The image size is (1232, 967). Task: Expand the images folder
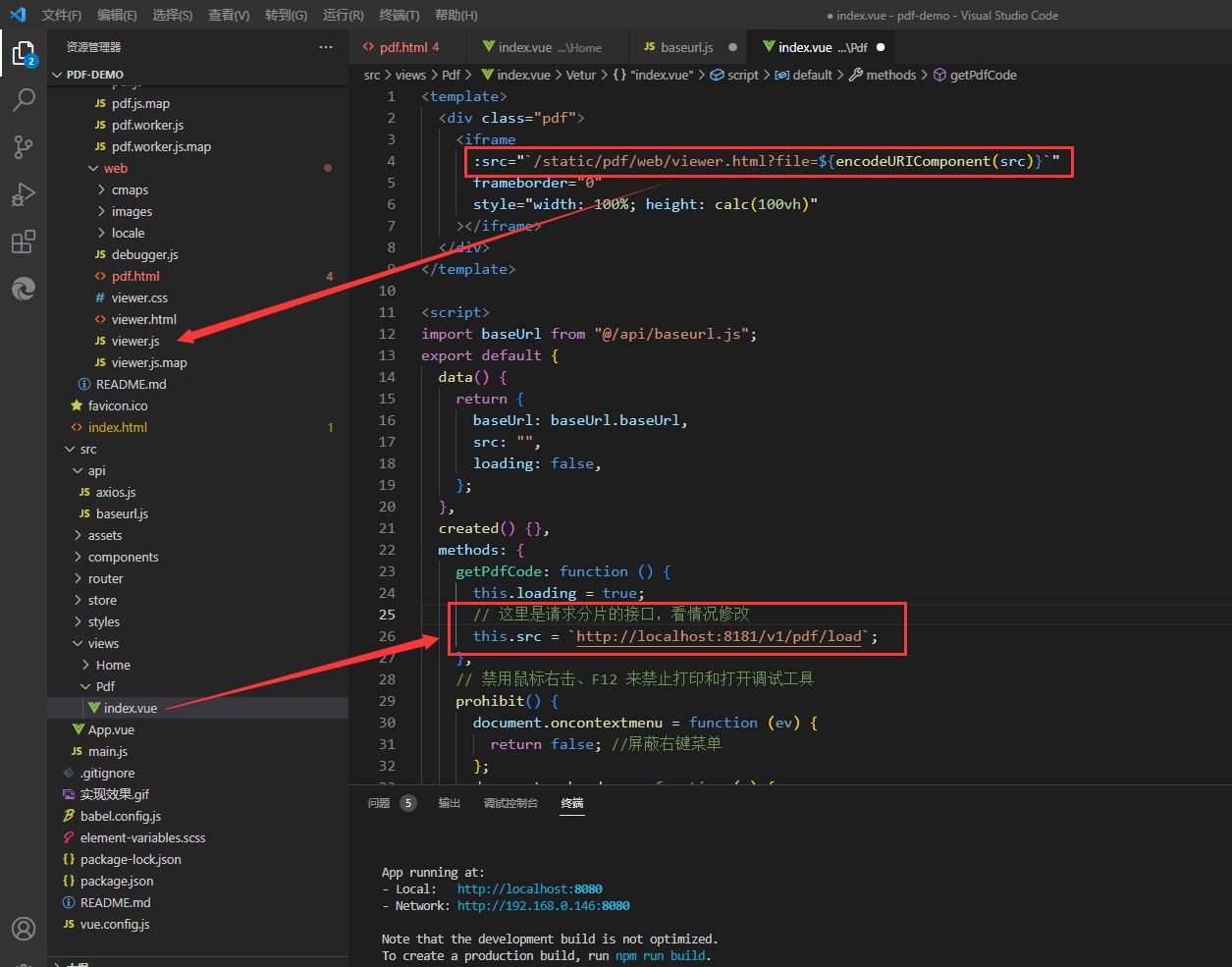(x=197, y=211)
